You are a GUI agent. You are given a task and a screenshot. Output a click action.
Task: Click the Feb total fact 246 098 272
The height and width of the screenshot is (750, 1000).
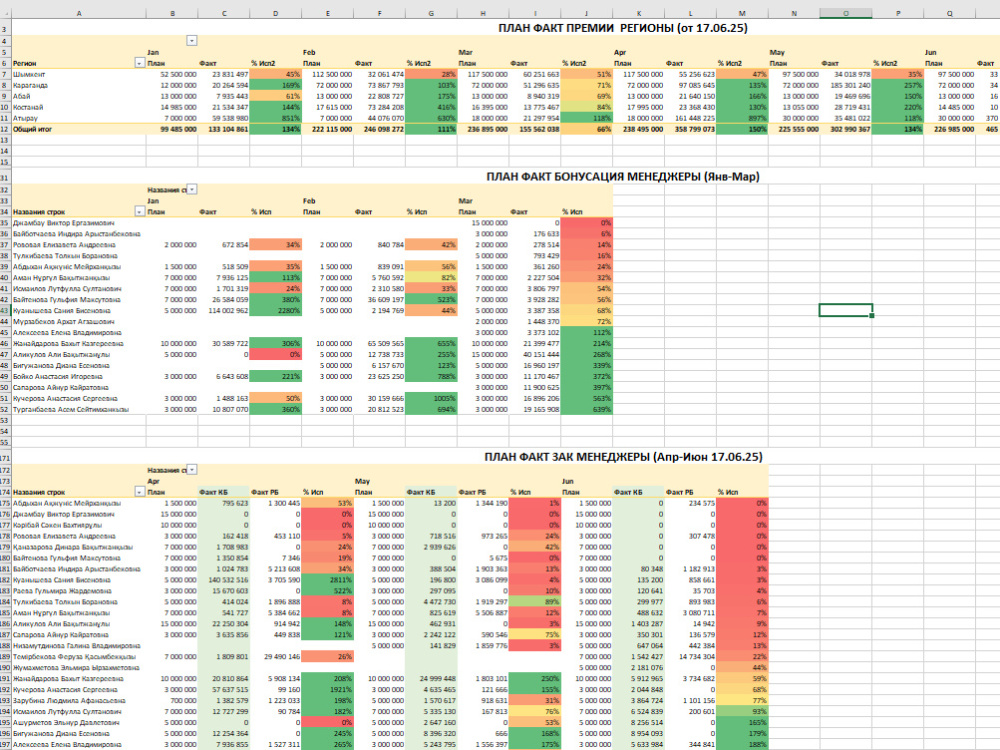point(379,129)
